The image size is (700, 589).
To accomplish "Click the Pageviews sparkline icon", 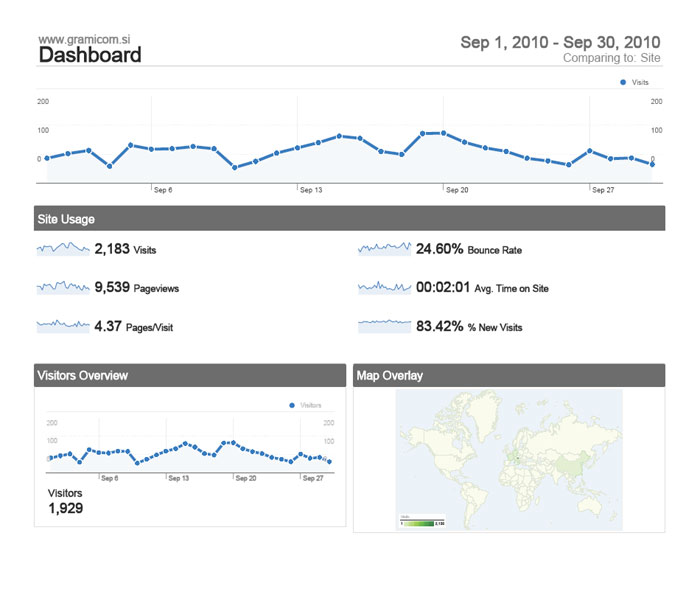I will [63, 287].
